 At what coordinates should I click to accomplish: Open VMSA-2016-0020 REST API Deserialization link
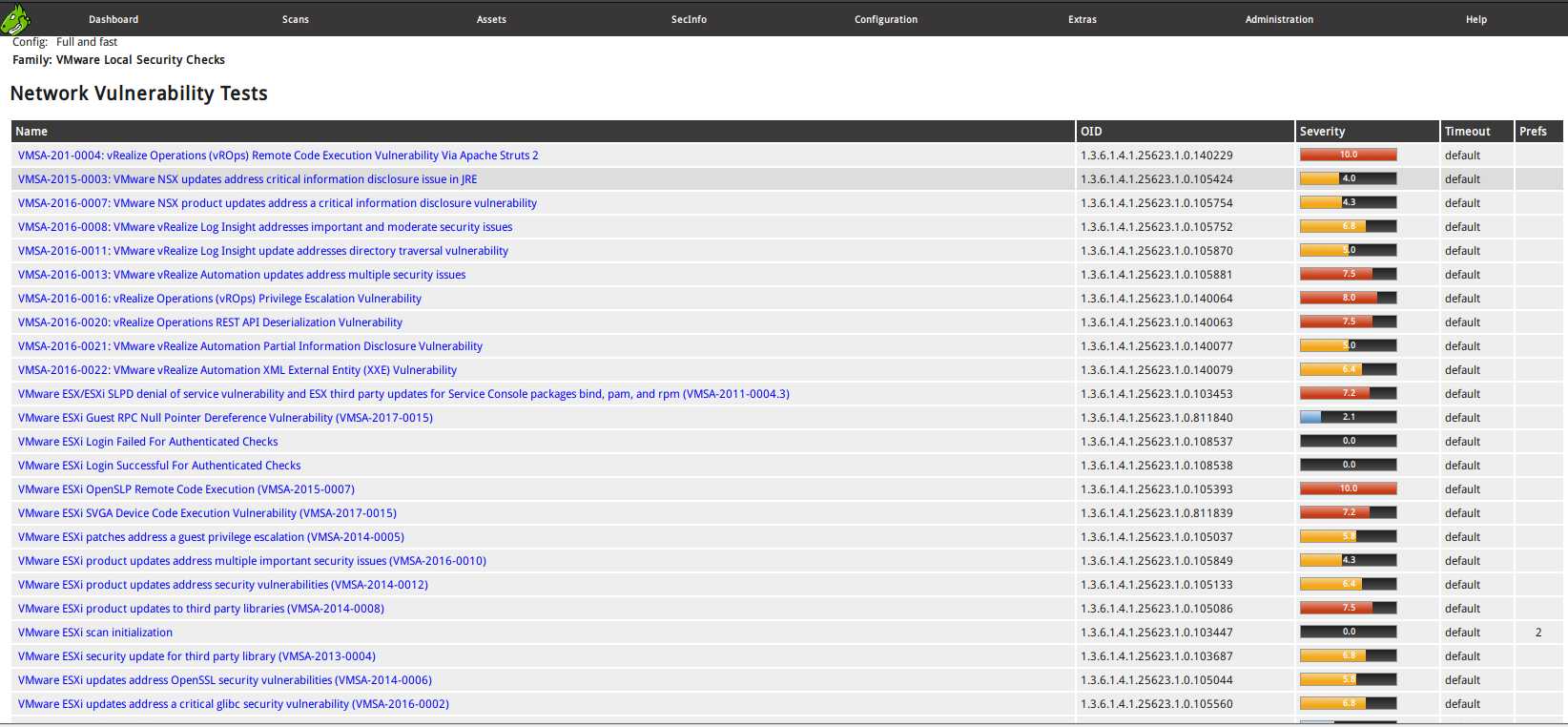210,322
